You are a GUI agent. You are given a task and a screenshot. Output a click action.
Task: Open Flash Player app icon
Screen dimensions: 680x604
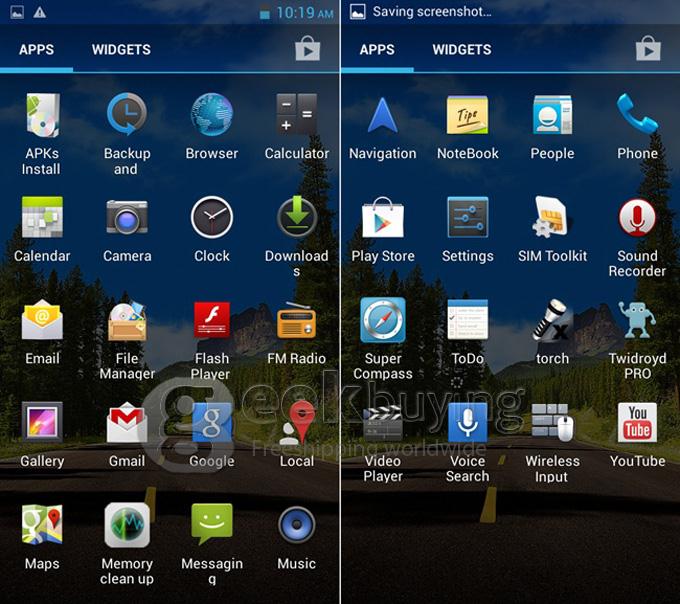[212, 321]
